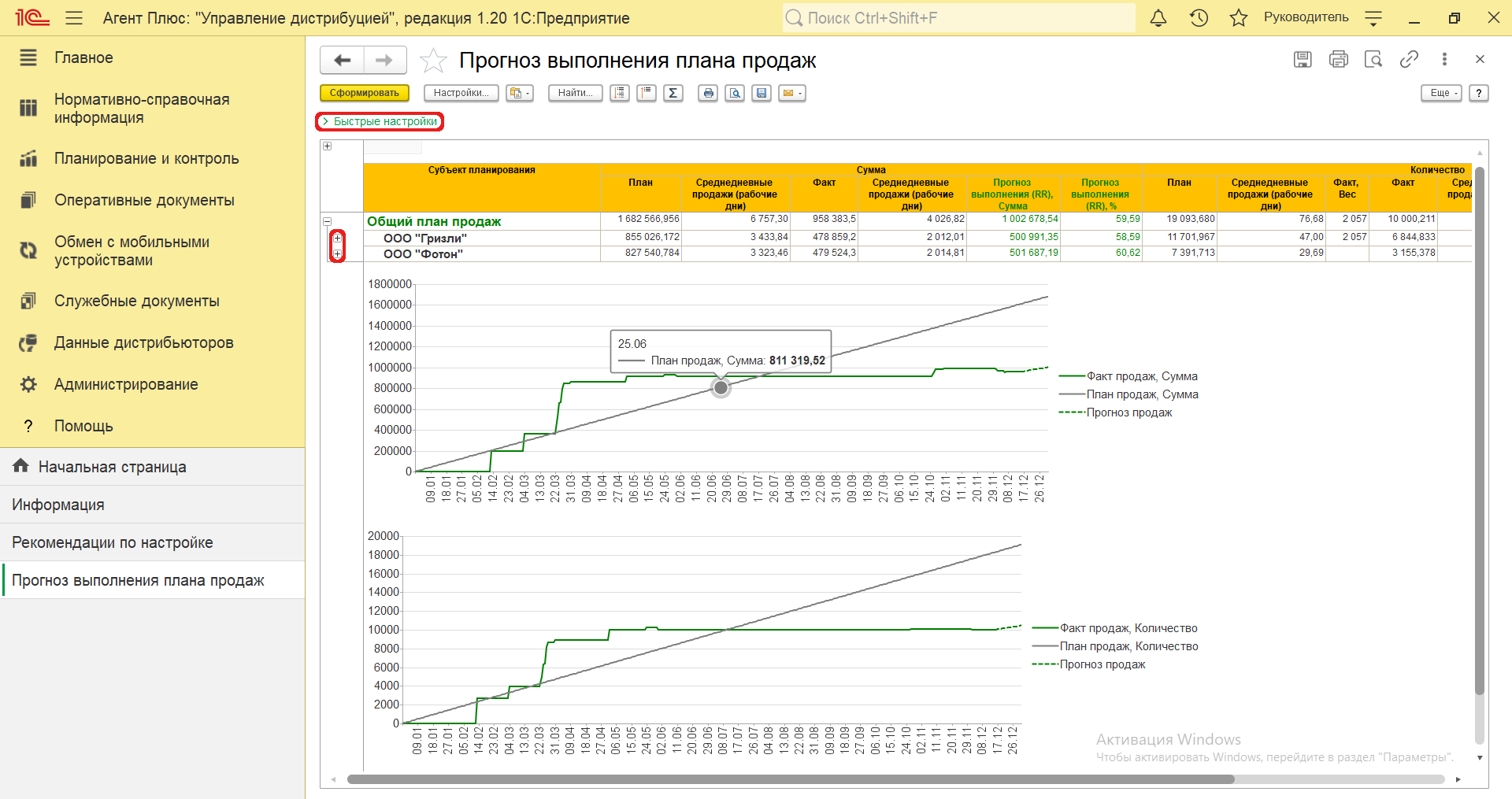Save report via toolbar diskette icon
Screen dimensions: 1512x799
[x=762, y=93]
